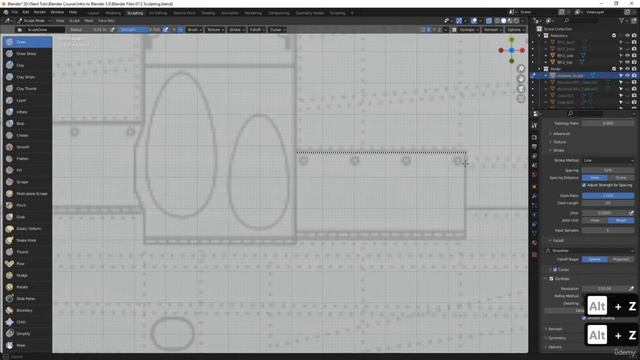Click the viewport zoom magnifier gizmo
This screenshot has height=360, width=640.
pyautogui.click(x=521, y=69)
